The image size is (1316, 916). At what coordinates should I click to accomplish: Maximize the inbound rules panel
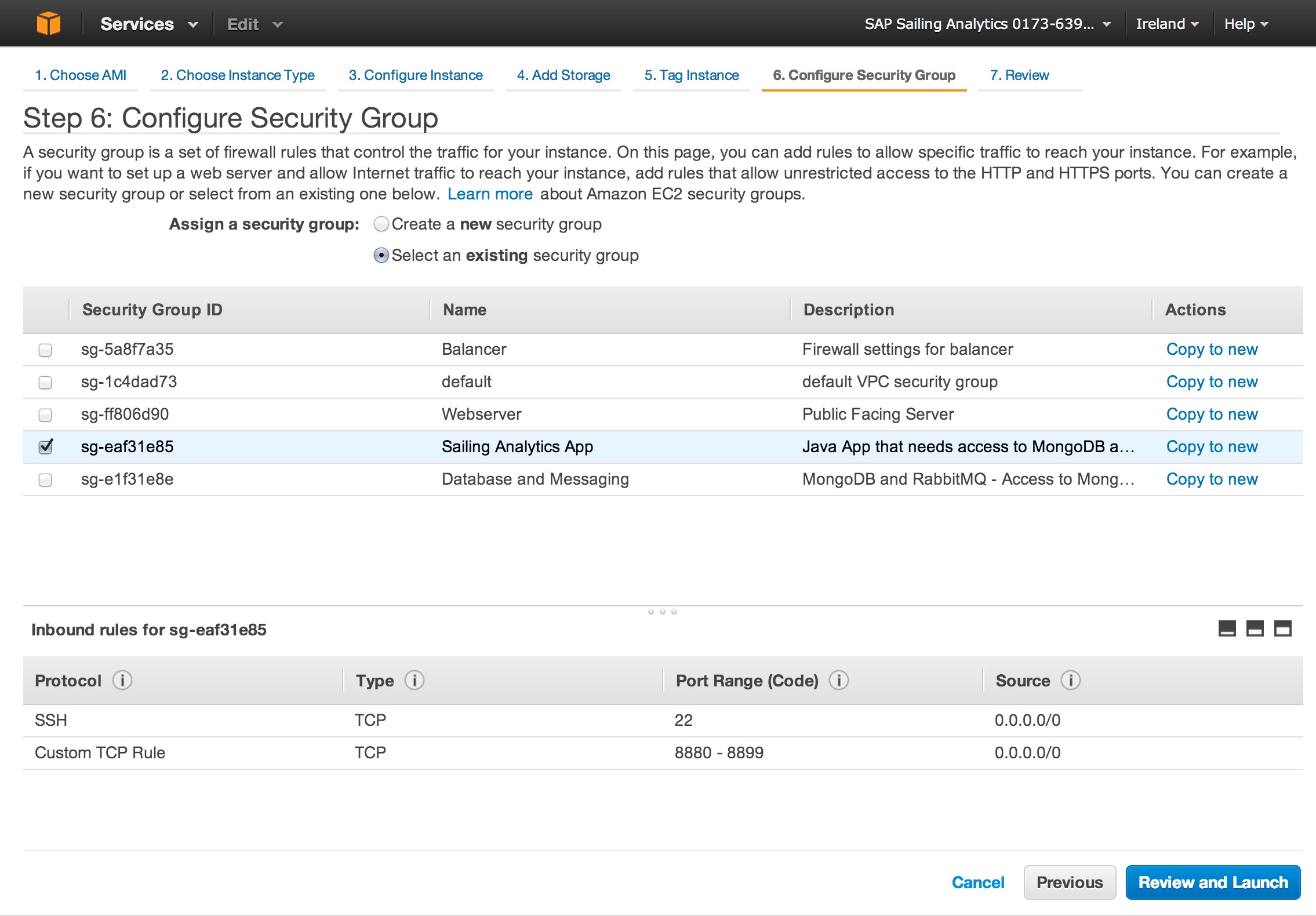pyautogui.click(x=1282, y=629)
